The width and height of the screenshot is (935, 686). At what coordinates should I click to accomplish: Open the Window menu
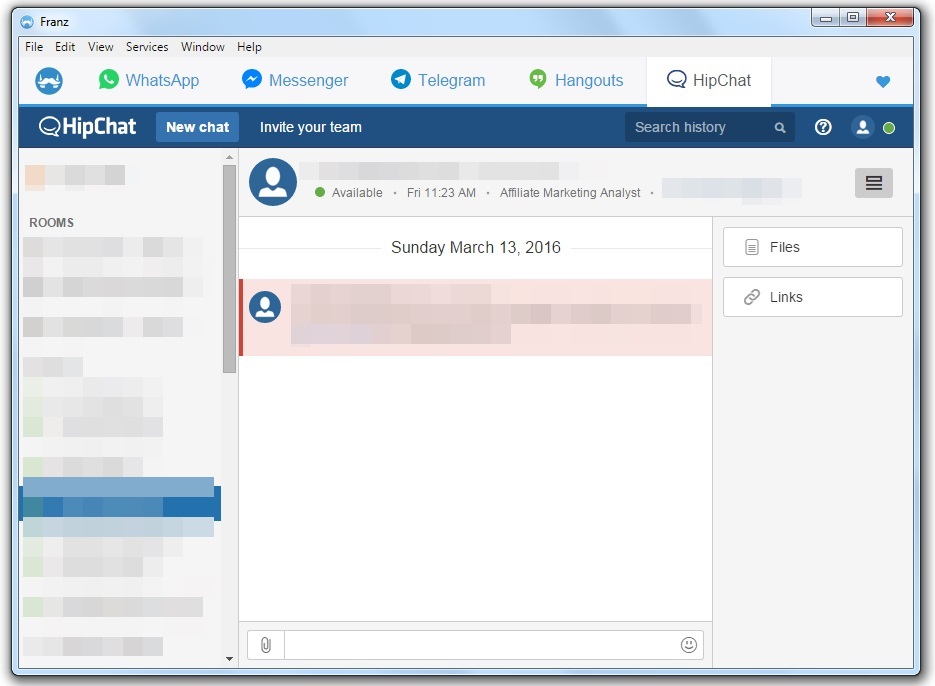(203, 47)
